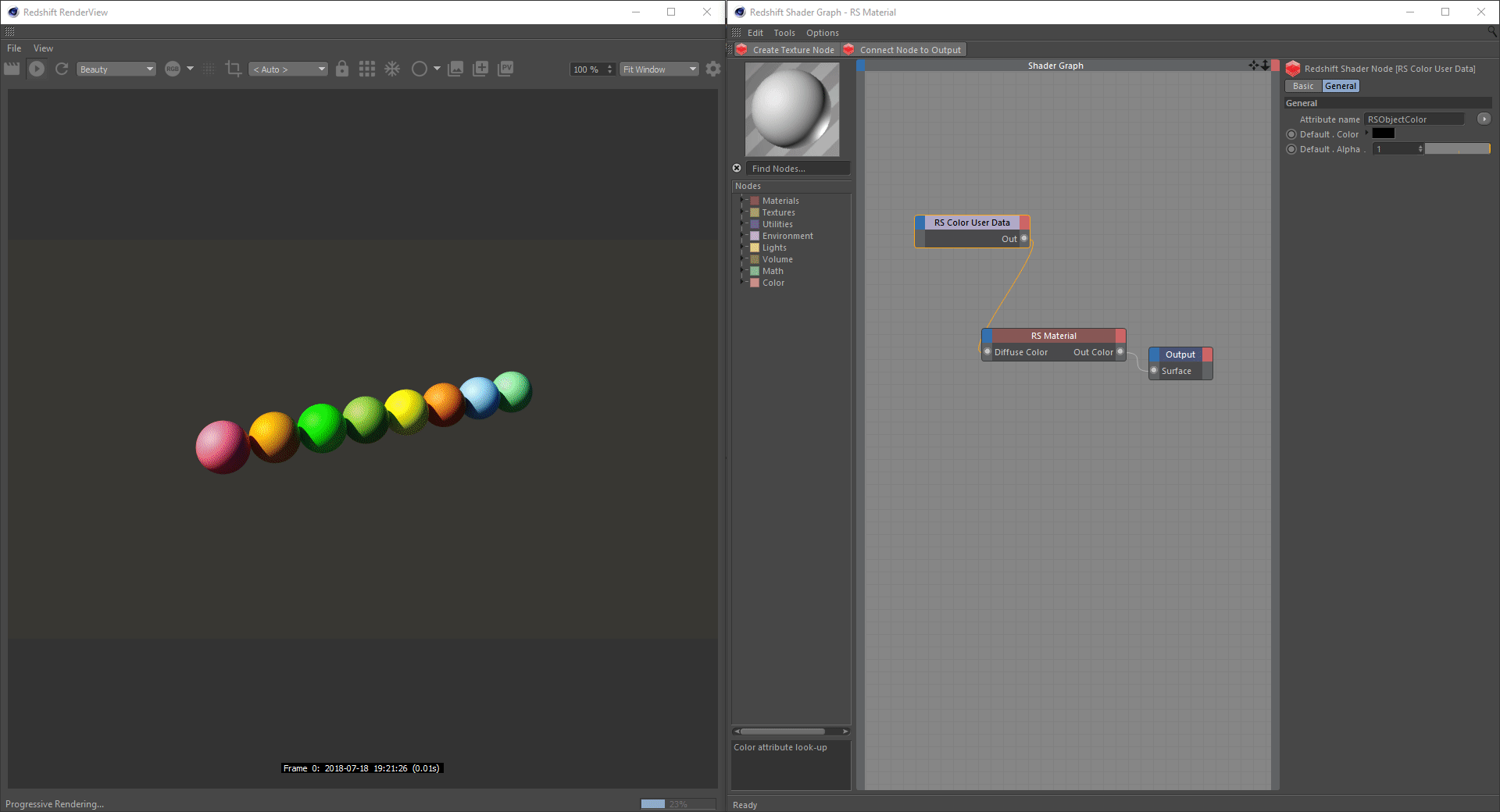The image size is (1500, 812).
Task: Click the snowflake freeze icon
Action: [x=392, y=69]
